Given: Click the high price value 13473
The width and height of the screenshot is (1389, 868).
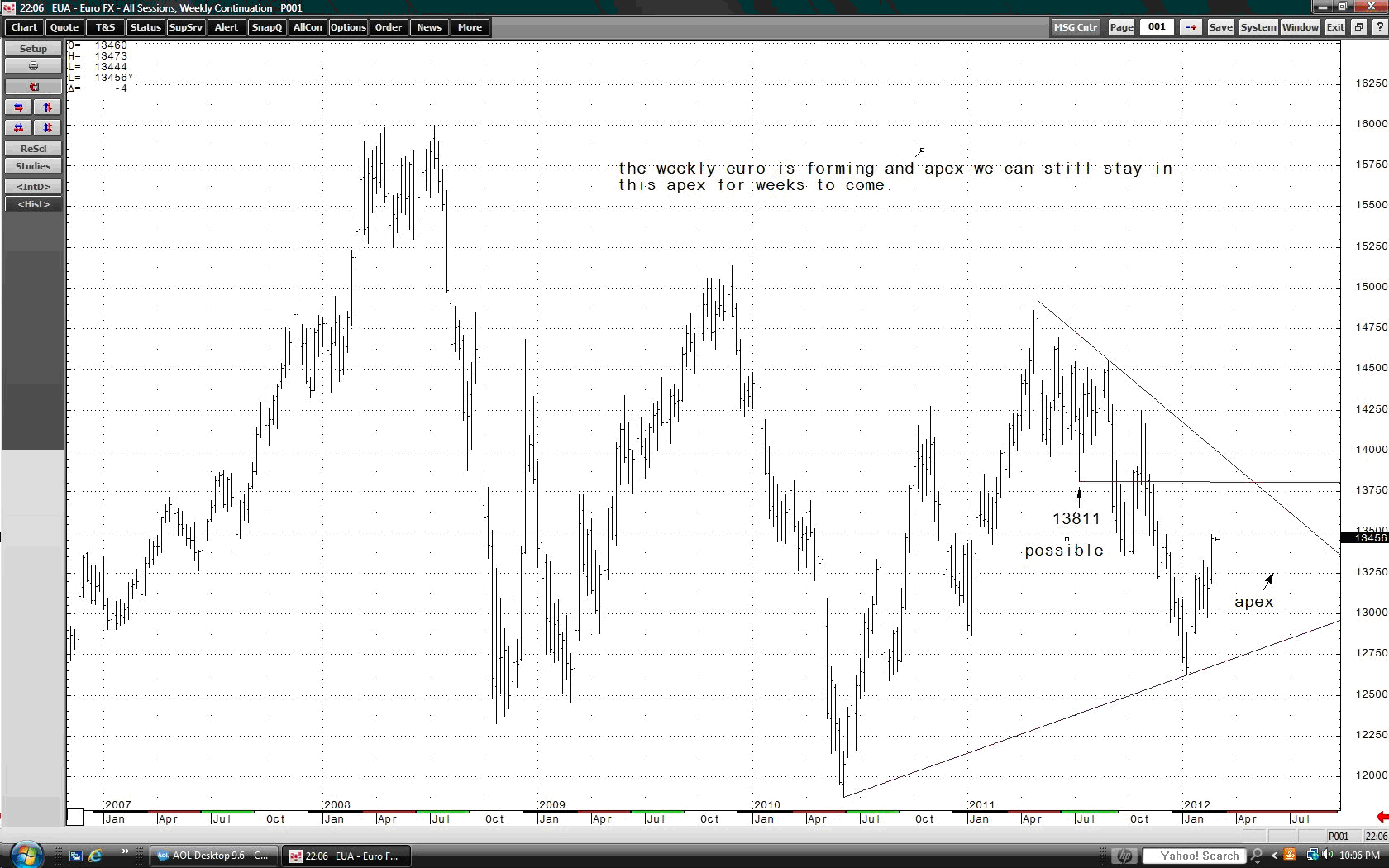Looking at the screenshot, I should click(x=111, y=56).
